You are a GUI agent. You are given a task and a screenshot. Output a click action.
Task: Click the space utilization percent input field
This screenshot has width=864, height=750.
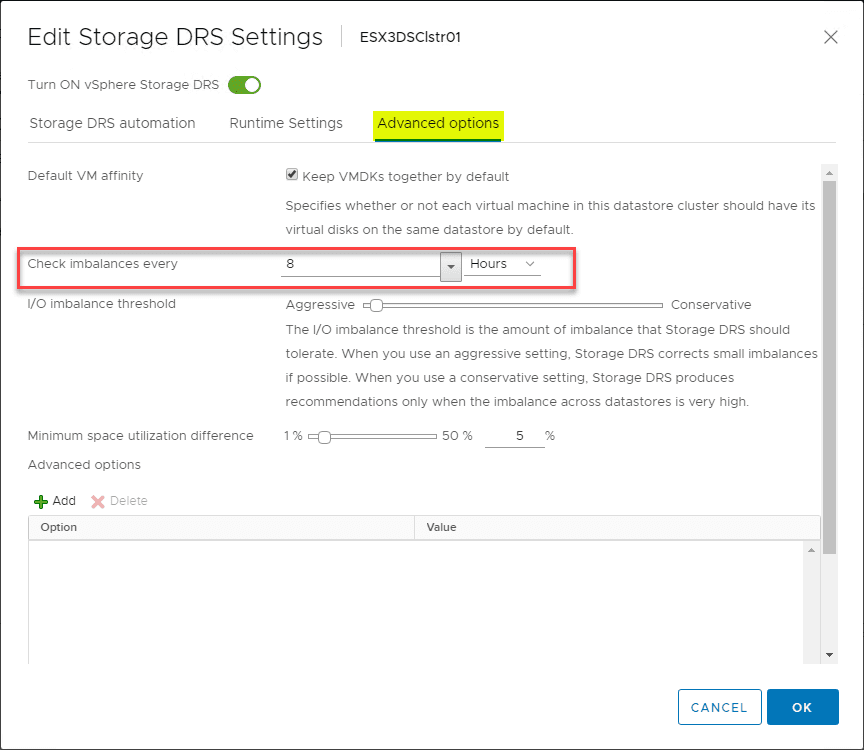pyautogui.click(x=515, y=436)
